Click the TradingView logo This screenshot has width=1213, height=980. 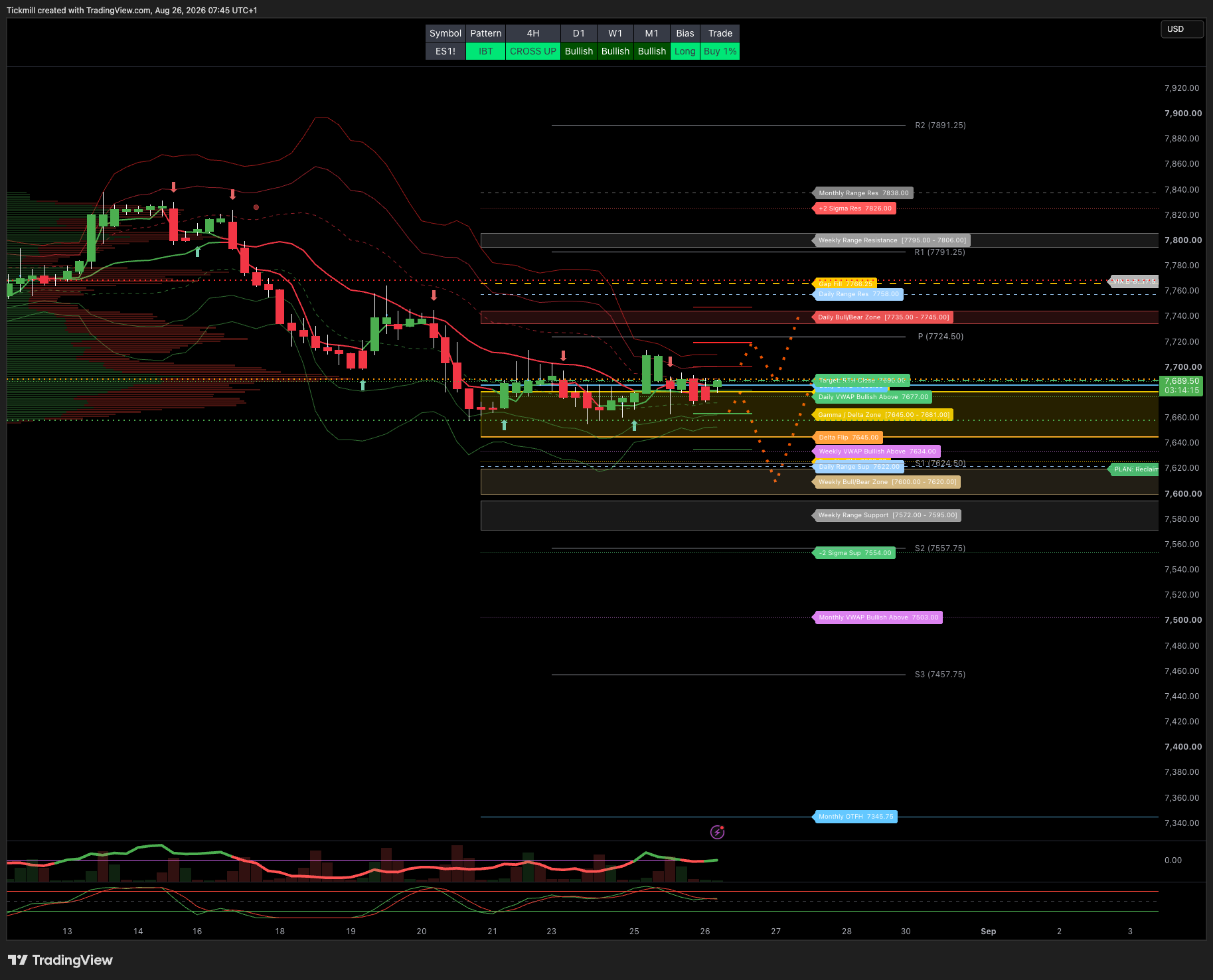click(60, 960)
